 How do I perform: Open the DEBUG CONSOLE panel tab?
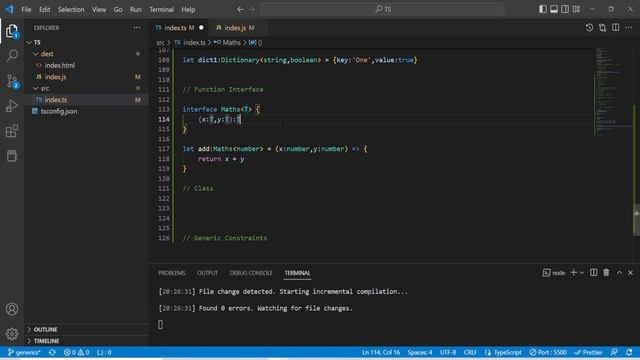click(251, 273)
